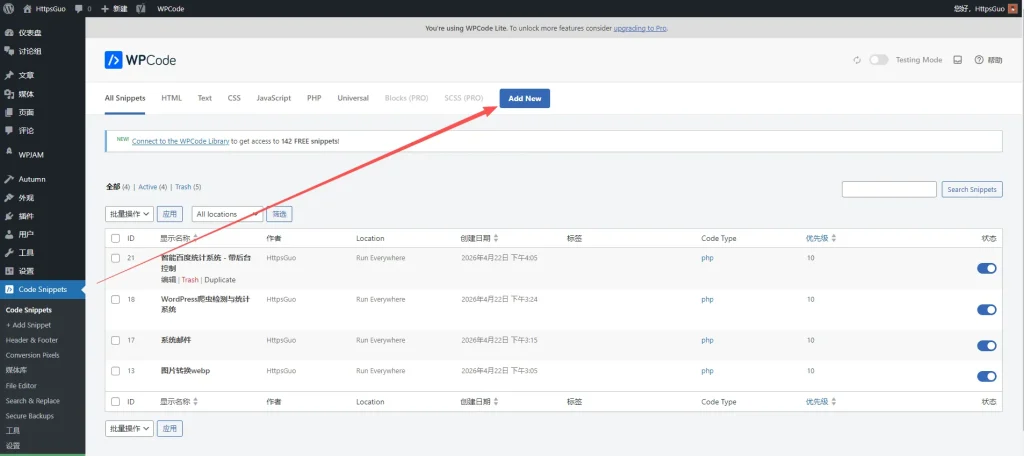Switch to the JavaScript snippets tab

pyautogui.click(x=273, y=98)
